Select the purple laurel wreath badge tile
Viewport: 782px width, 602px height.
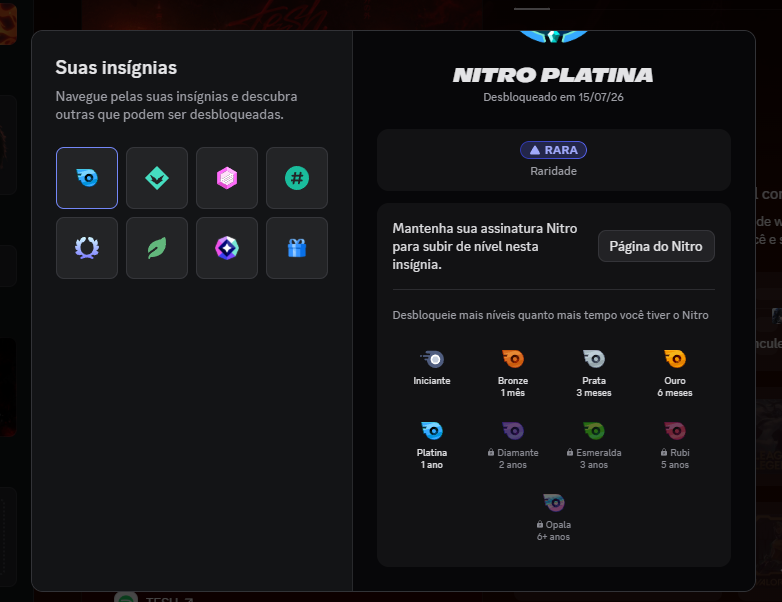(x=87, y=248)
